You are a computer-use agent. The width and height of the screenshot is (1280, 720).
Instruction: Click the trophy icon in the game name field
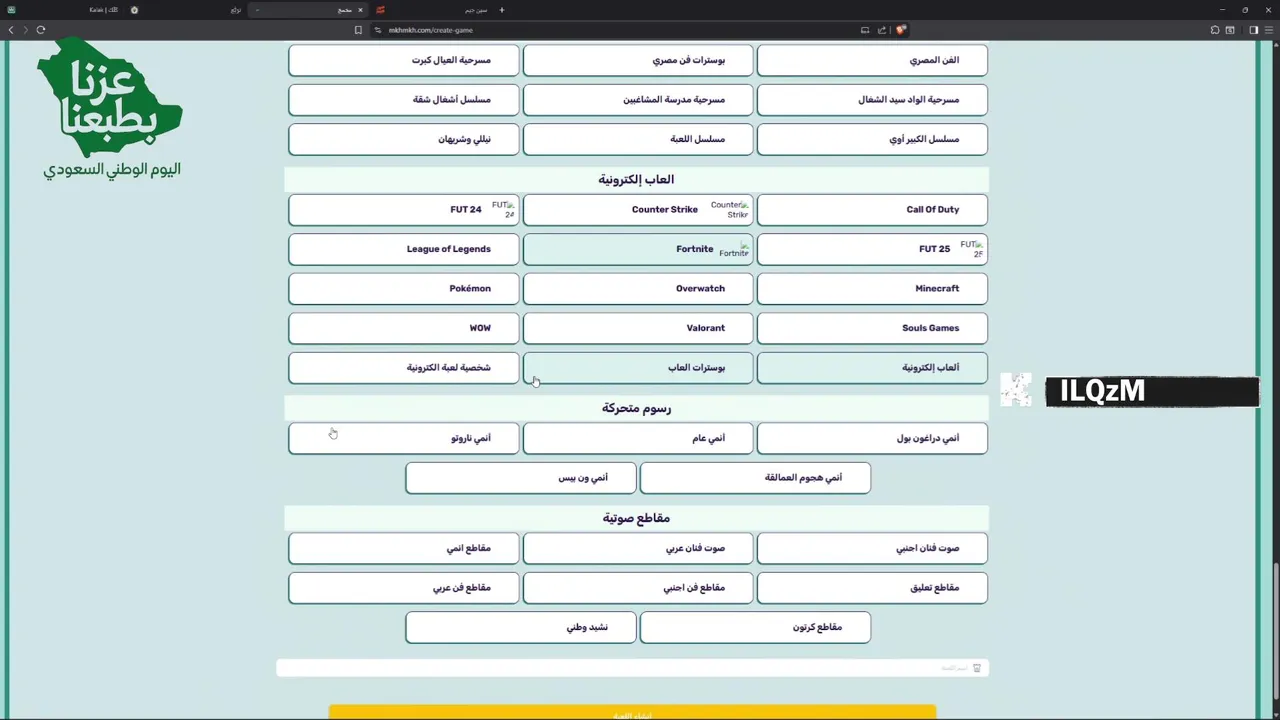coord(977,668)
